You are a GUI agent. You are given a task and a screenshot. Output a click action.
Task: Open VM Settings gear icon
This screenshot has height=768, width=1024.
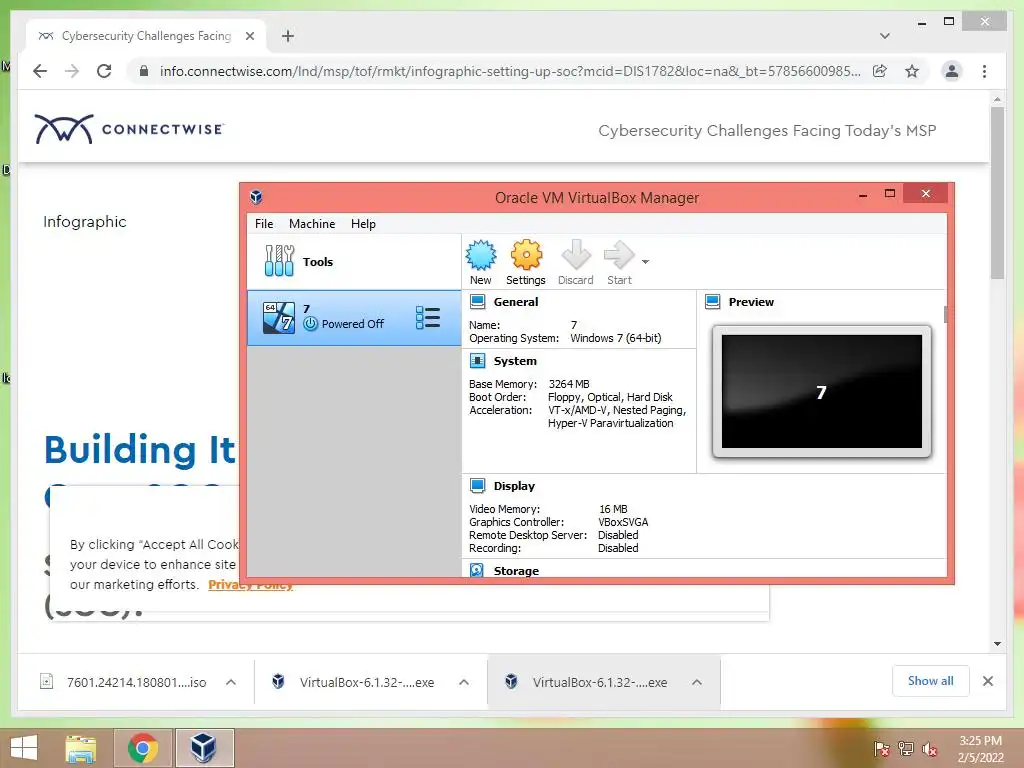[526, 255]
